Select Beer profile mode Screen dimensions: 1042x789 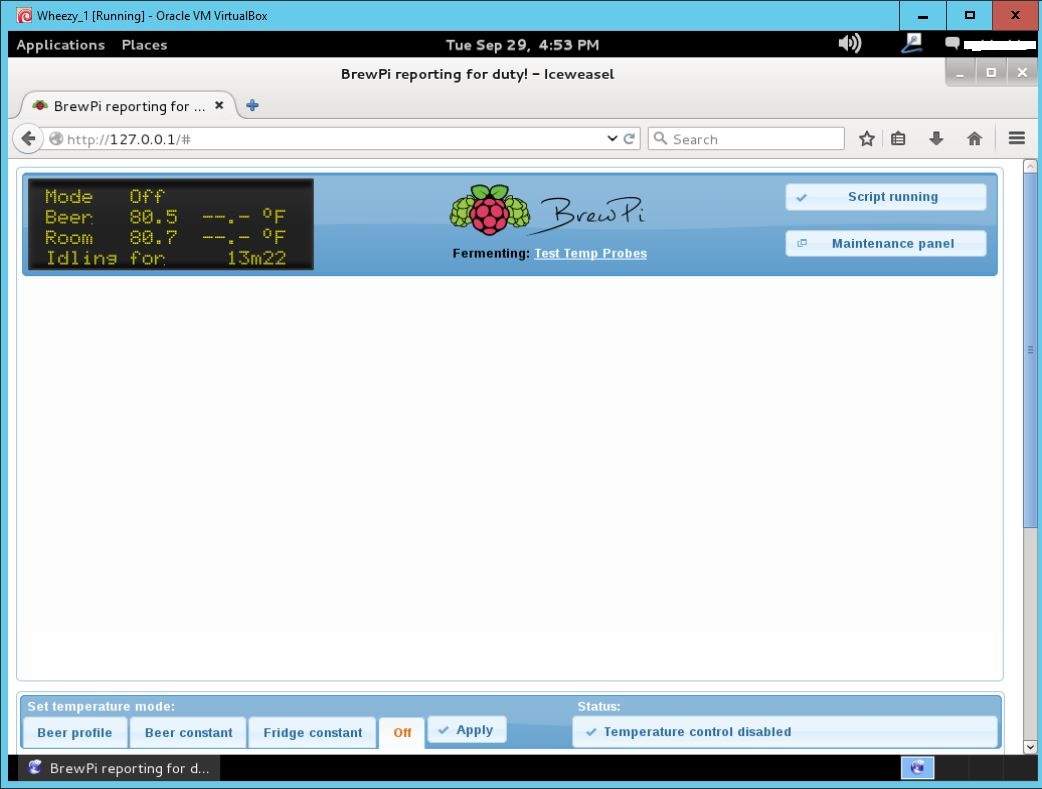tap(74, 733)
